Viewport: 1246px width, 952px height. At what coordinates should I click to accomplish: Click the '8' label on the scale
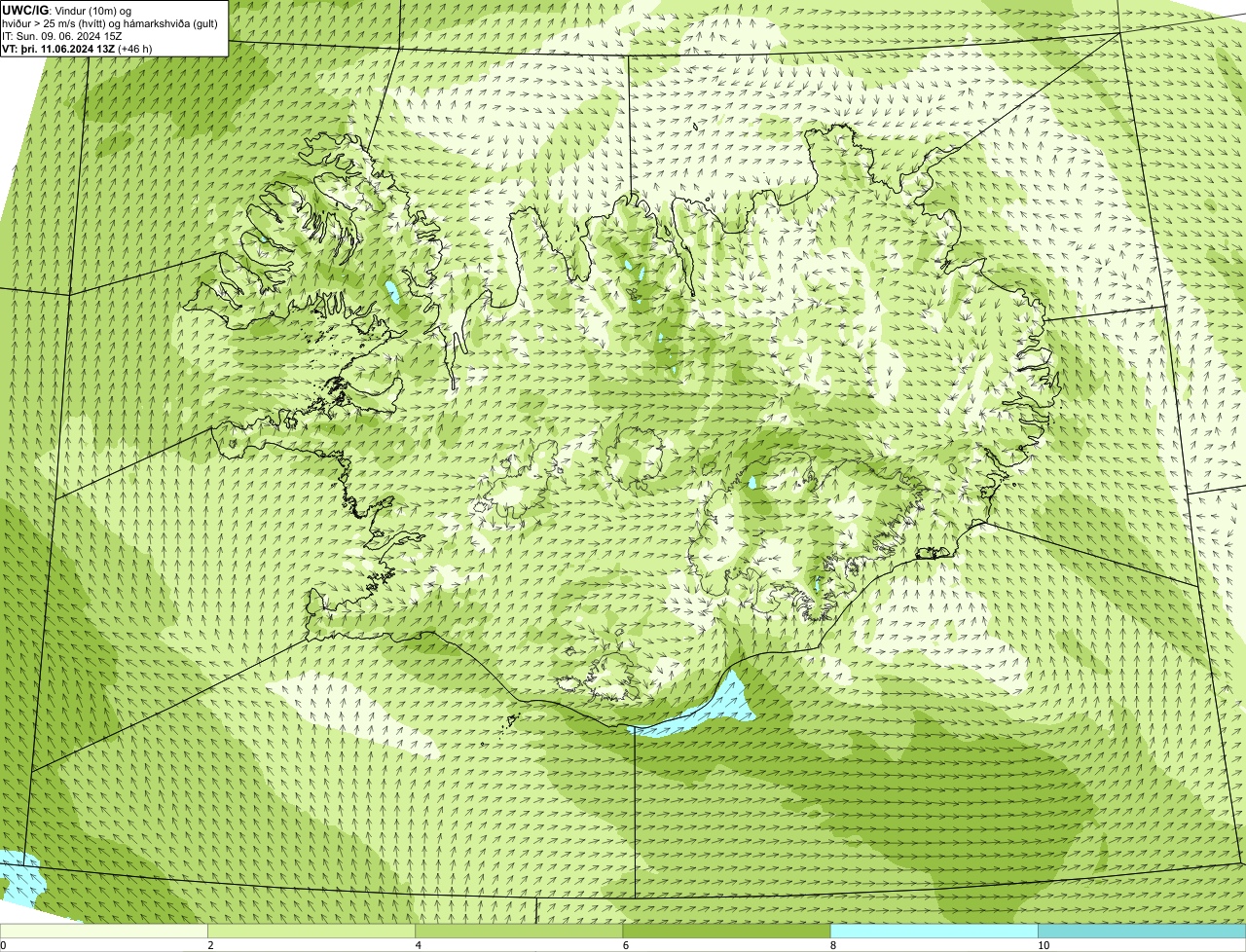[833, 945]
